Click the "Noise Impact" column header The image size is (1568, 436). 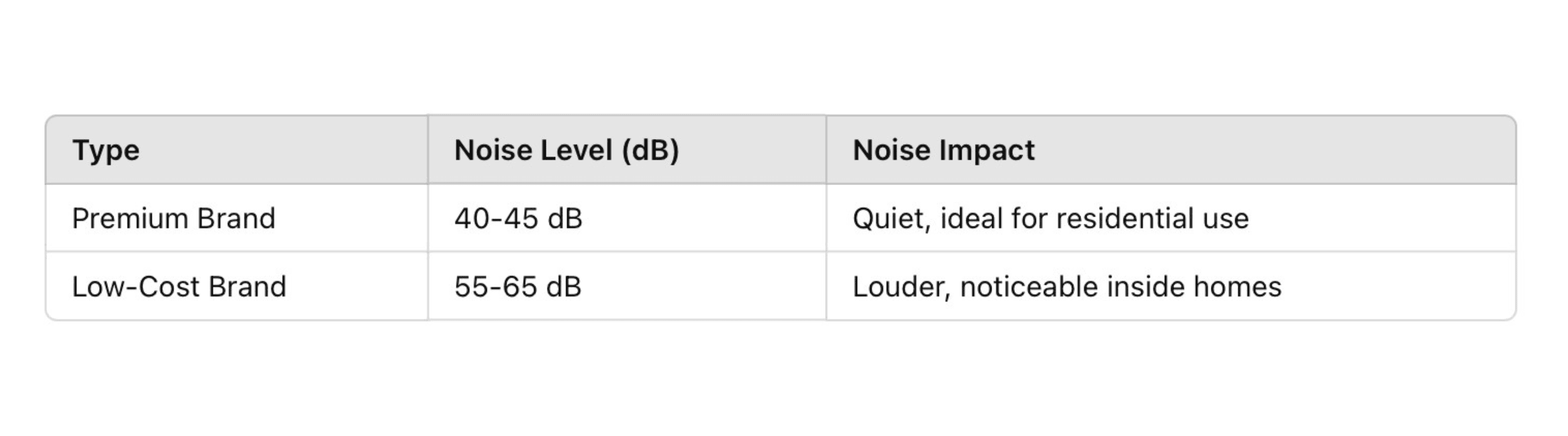coord(943,150)
